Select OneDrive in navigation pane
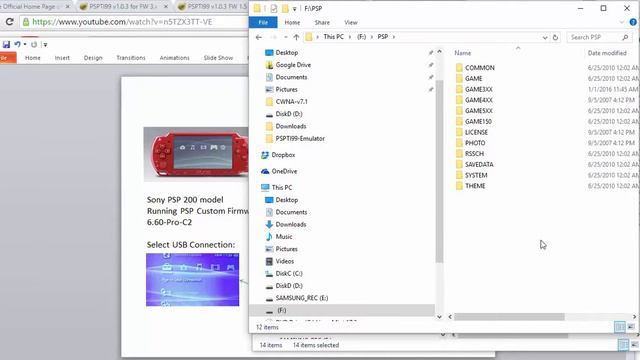The height and width of the screenshot is (360, 640). point(284,171)
